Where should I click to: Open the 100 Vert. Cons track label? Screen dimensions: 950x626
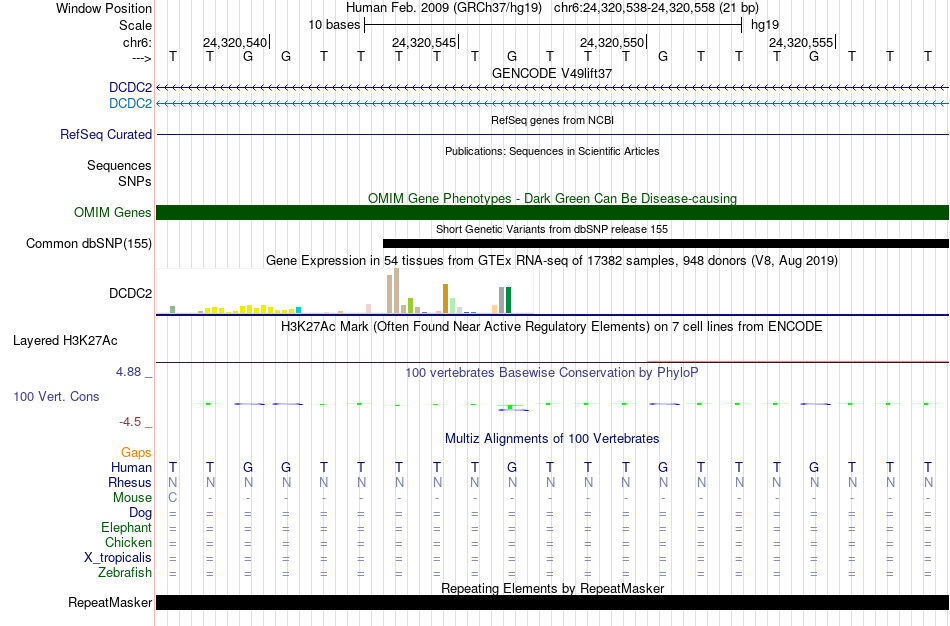56,396
